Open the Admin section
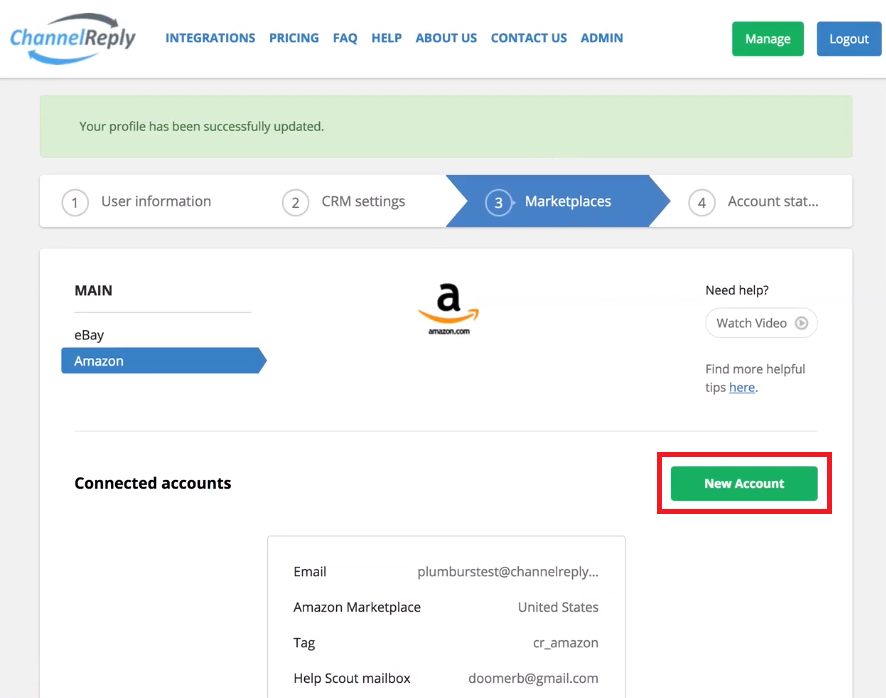Viewport: 886px width, 698px height. (602, 38)
